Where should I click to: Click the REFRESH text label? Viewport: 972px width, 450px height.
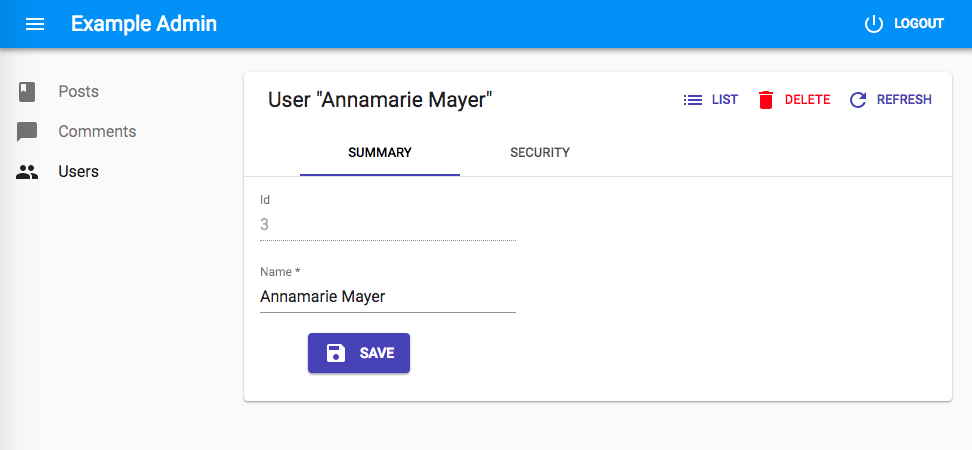(x=904, y=100)
